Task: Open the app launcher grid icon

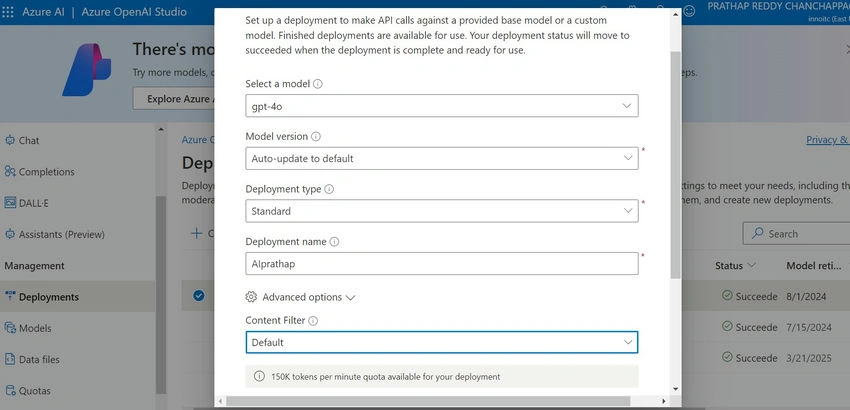Action: click(8, 11)
